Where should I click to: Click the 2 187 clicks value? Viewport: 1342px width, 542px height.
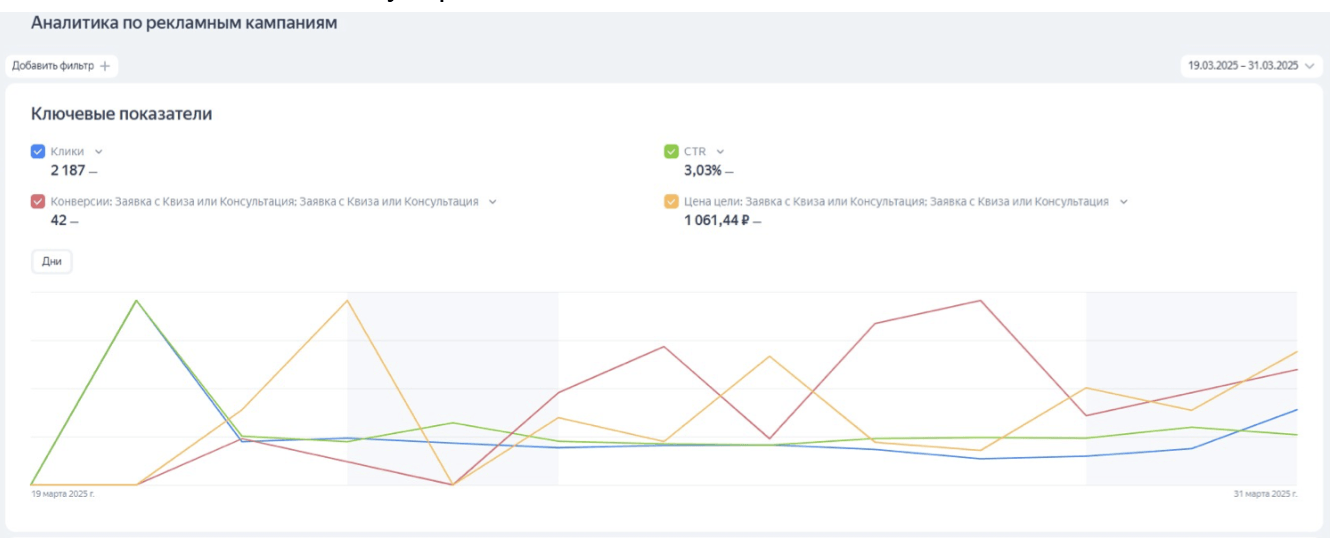pyautogui.click(x=68, y=170)
